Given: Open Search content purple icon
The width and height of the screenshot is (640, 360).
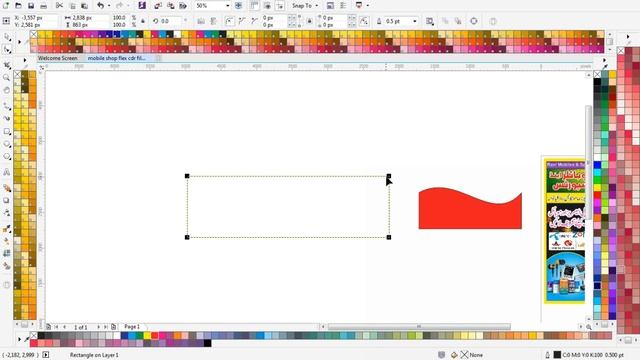Looking at the screenshot, I should tap(142, 6).
